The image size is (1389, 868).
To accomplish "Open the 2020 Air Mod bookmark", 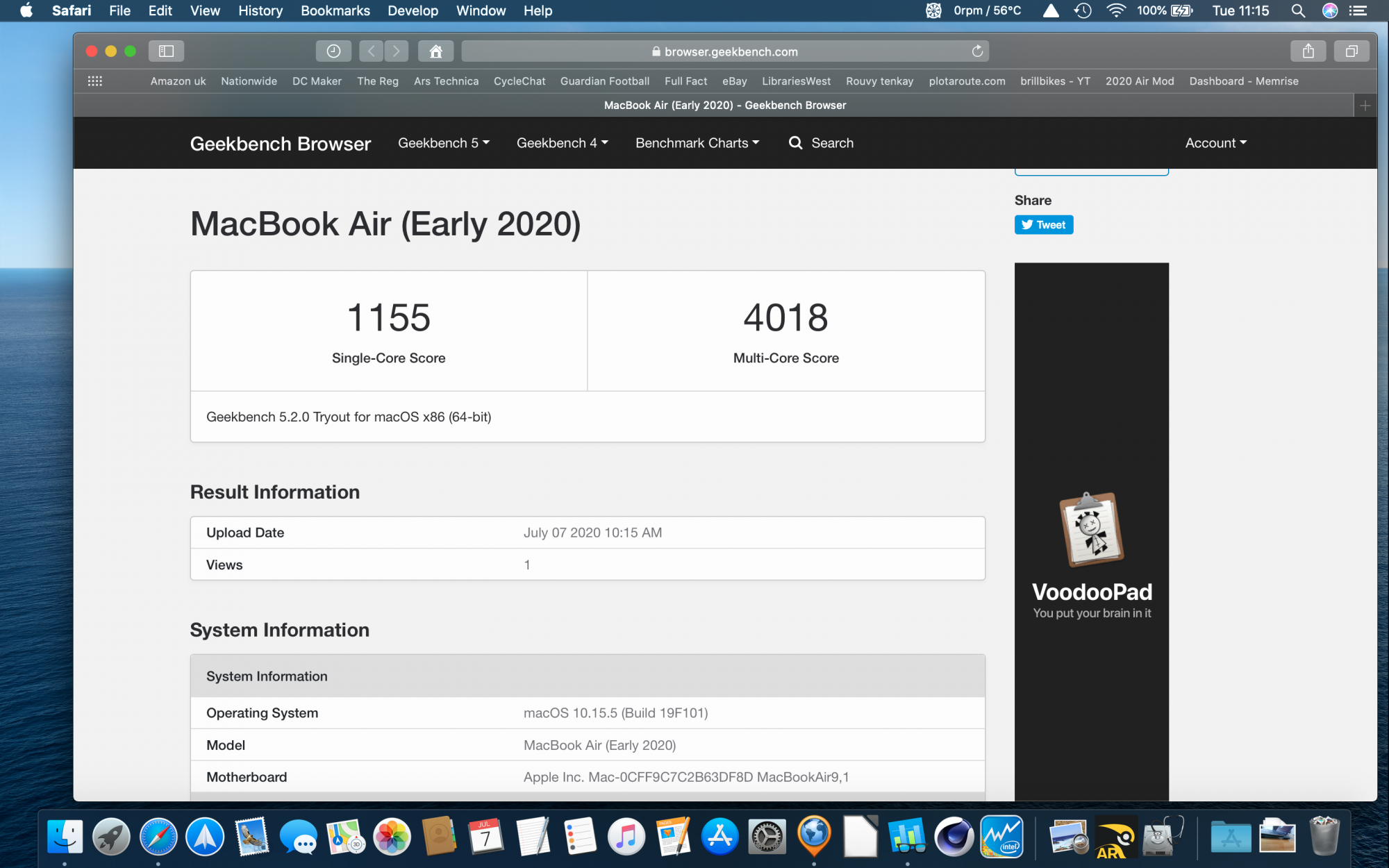I will (x=1140, y=81).
